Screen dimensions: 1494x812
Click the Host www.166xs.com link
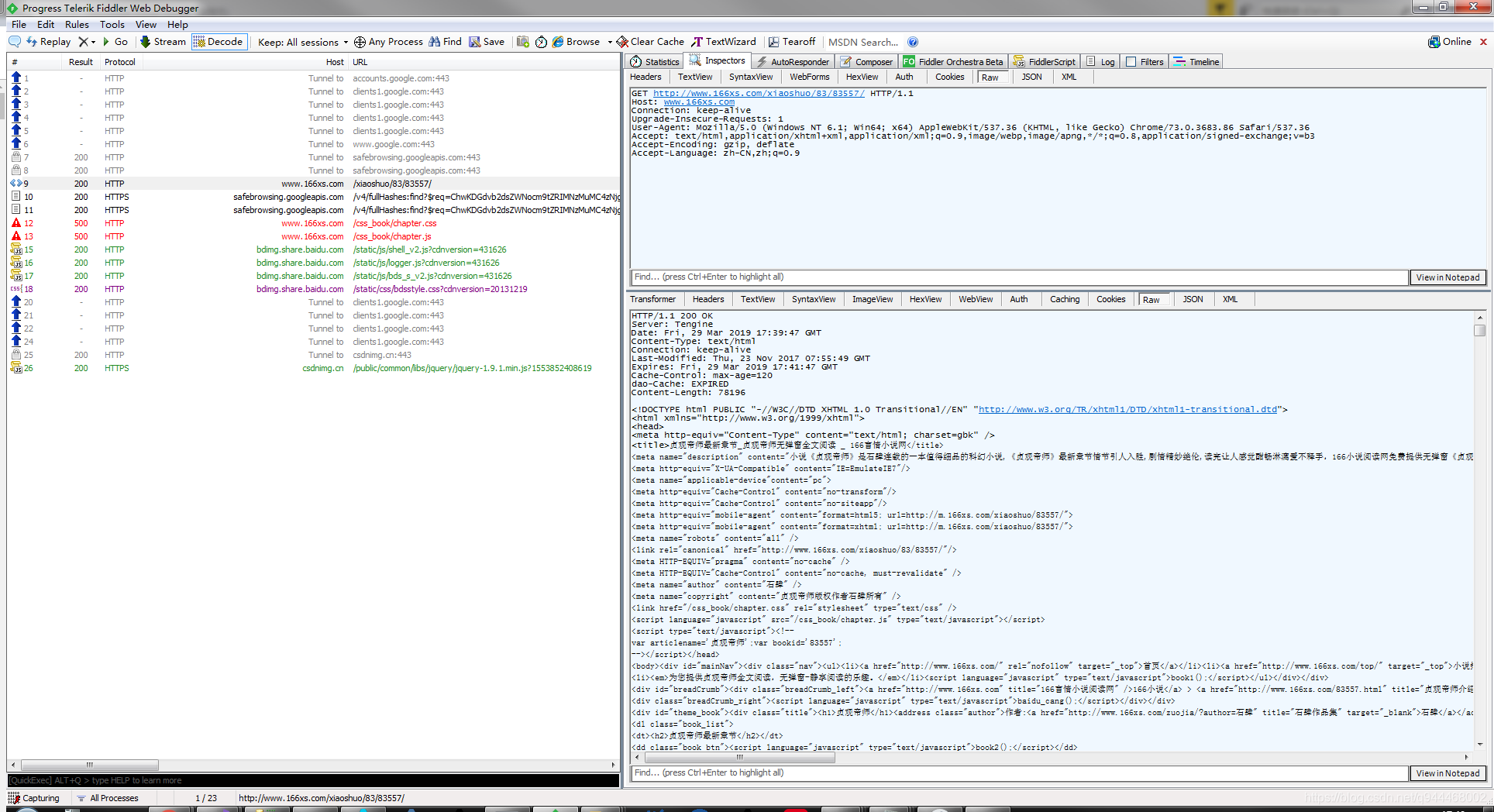tap(699, 101)
